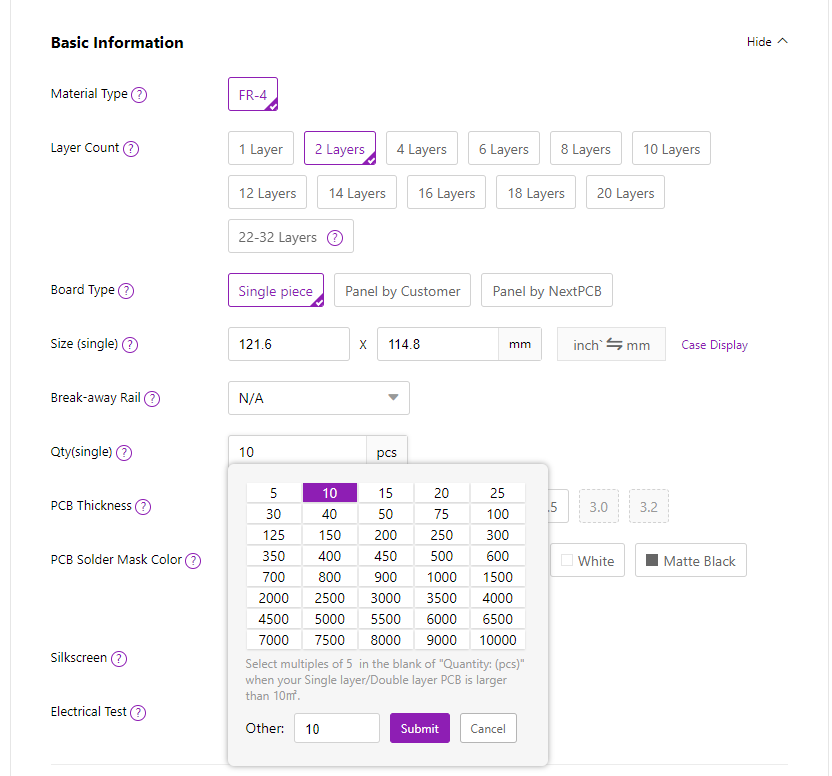This screenshot has height=776, width=832.
Task: Click help icon next to Silkscreen
Action: (x=119, y=659)
